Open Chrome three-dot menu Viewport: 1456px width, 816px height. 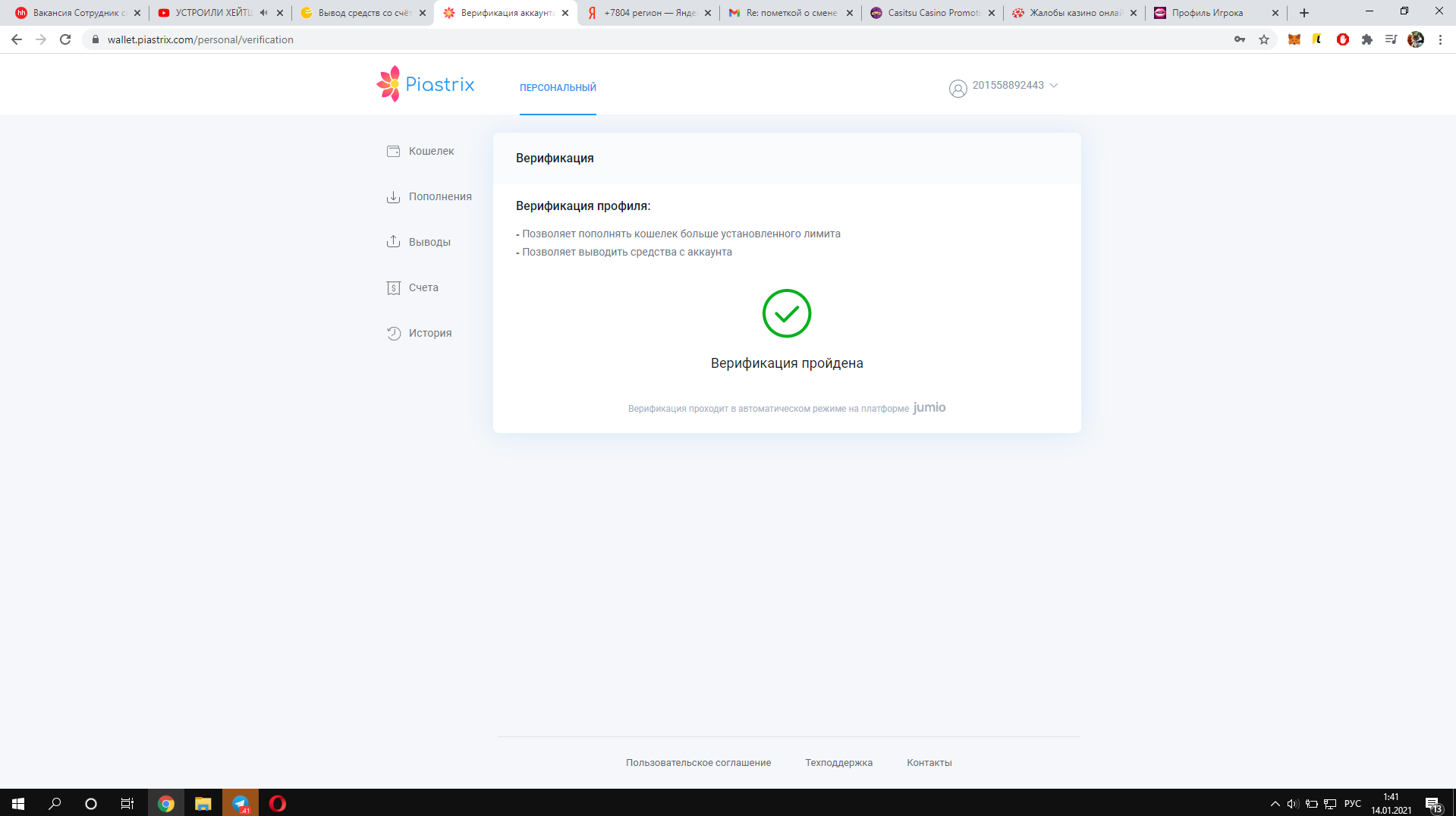[1440, 39]
